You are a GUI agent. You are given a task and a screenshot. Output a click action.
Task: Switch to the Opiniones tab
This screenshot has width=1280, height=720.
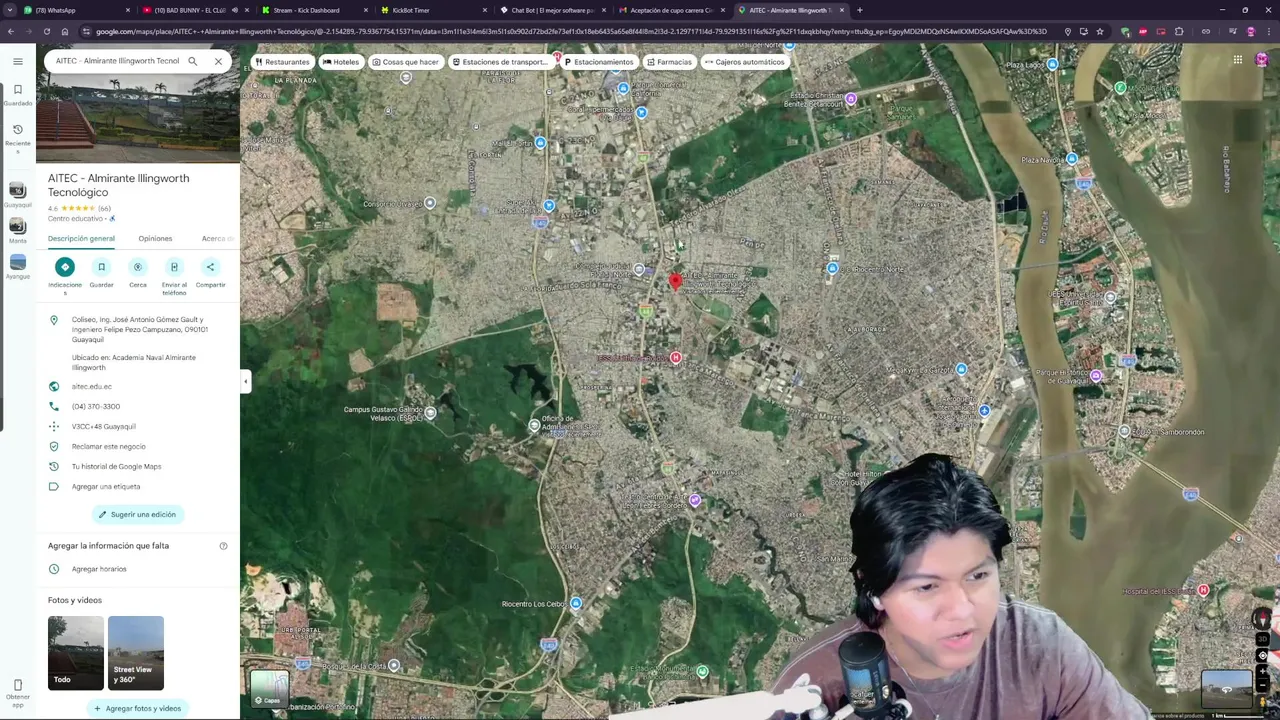(x=155, y=239)
